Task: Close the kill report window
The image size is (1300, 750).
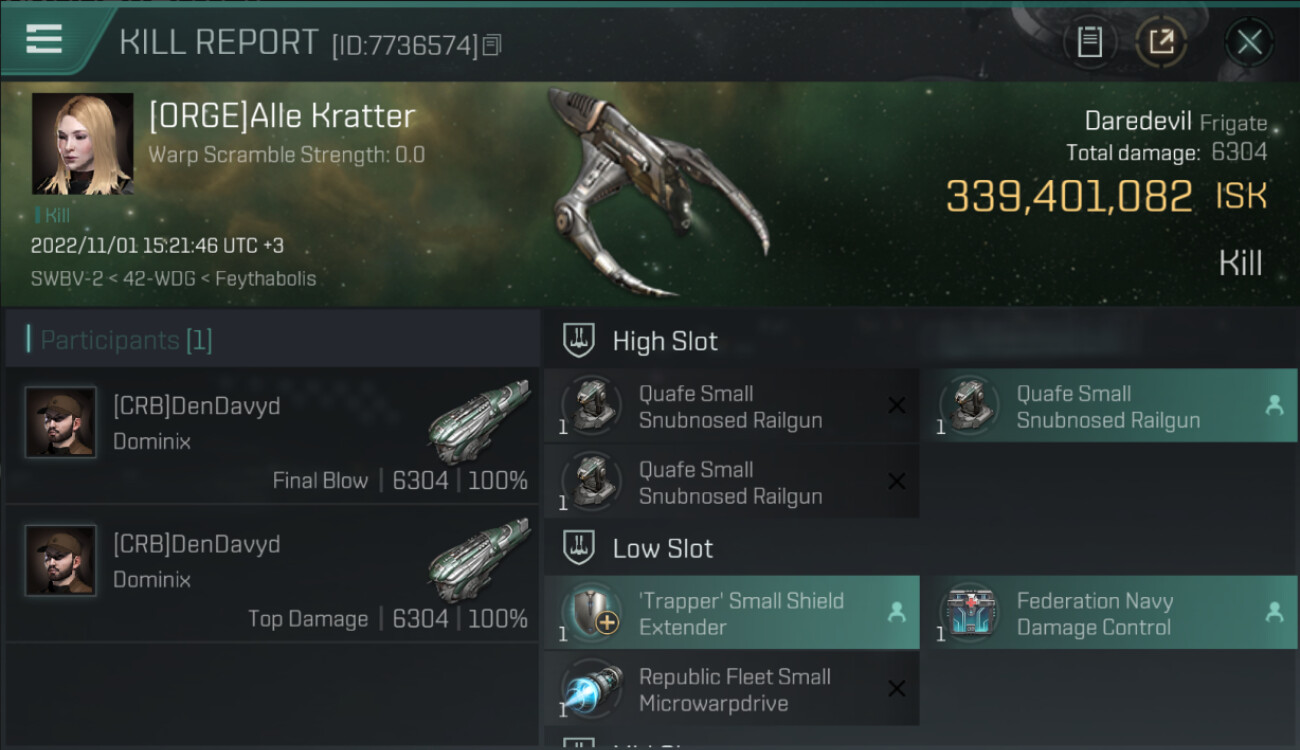Action: [1249, 42]
